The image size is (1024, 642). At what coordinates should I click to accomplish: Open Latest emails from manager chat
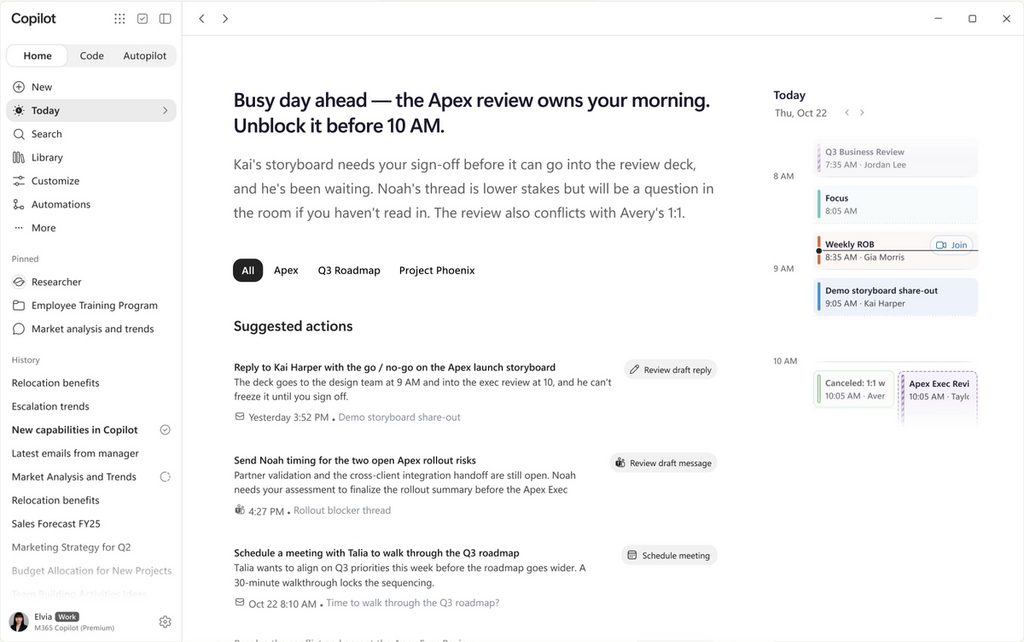[75, 453]
